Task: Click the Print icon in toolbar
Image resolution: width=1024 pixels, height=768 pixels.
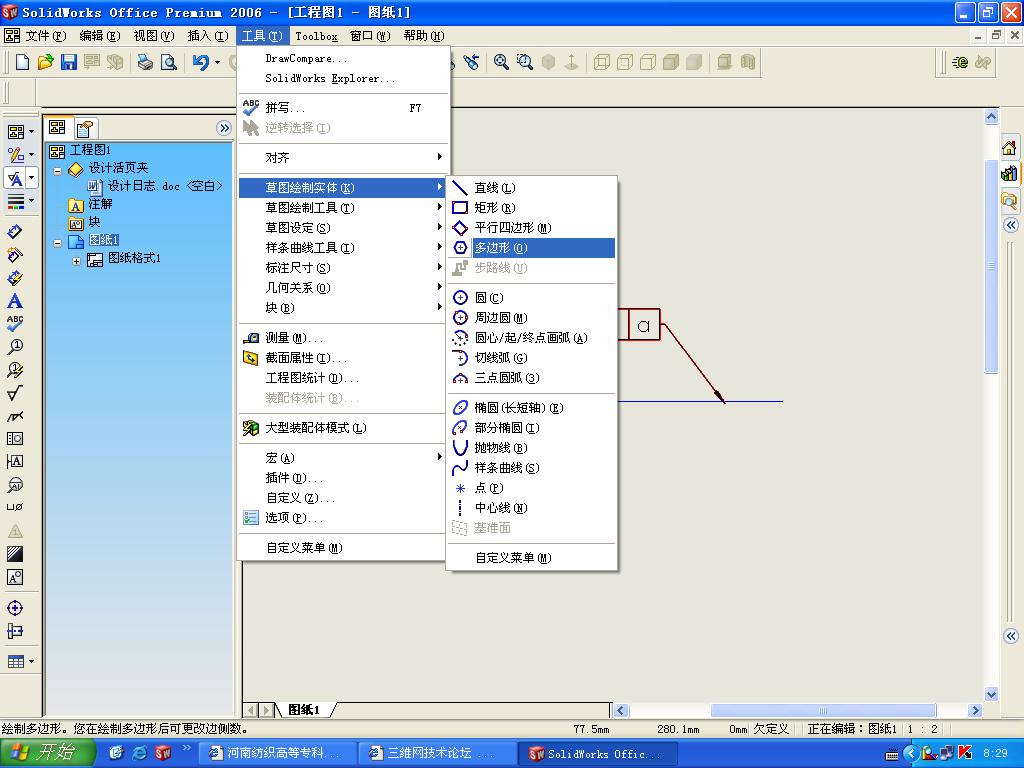Action: tap(145, 62)
